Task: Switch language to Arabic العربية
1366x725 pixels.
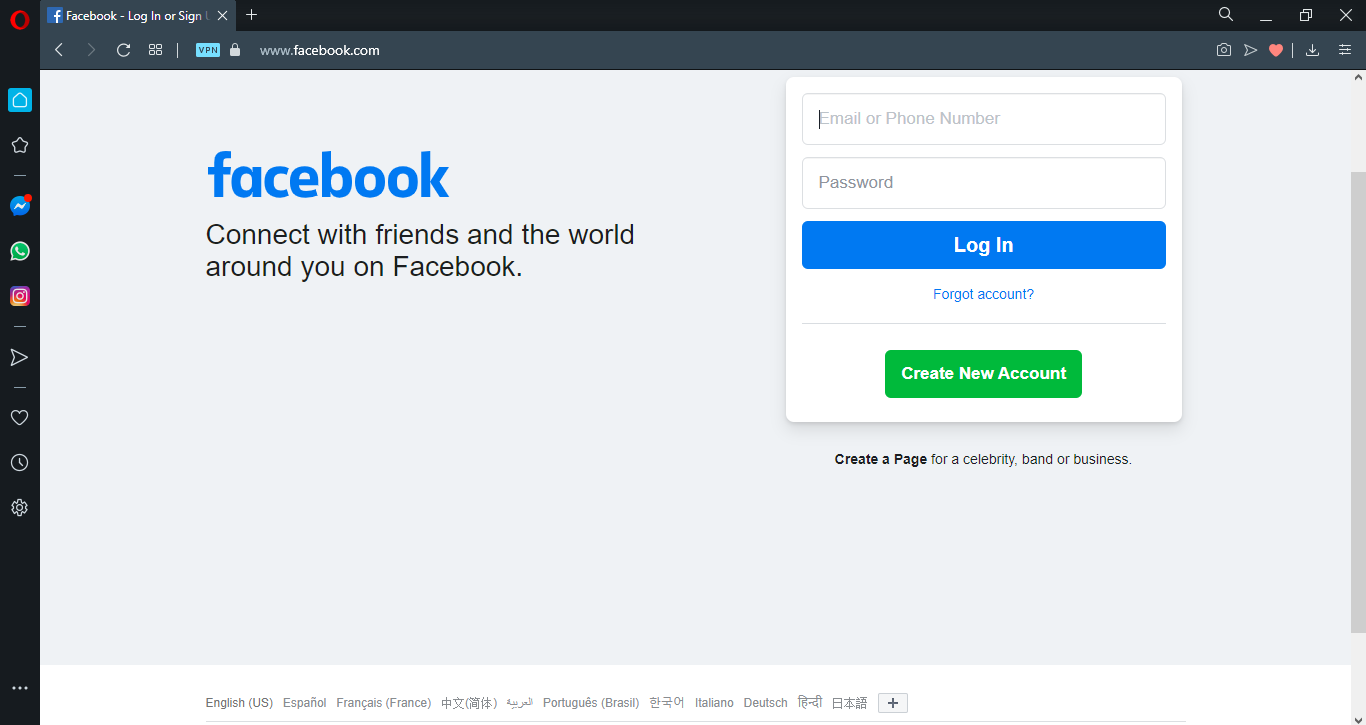Action: [x=520, y=702]
